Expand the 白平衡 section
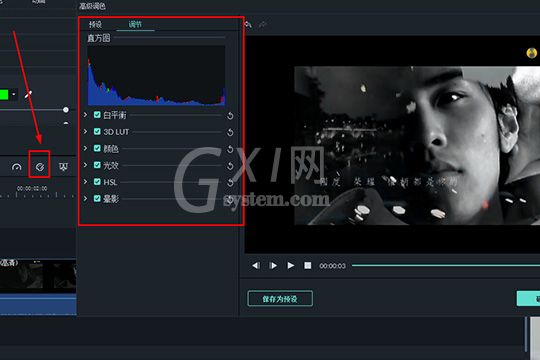The width and height of the screenshot is (540, 360). pyautogui.click(x=85, y=115)
